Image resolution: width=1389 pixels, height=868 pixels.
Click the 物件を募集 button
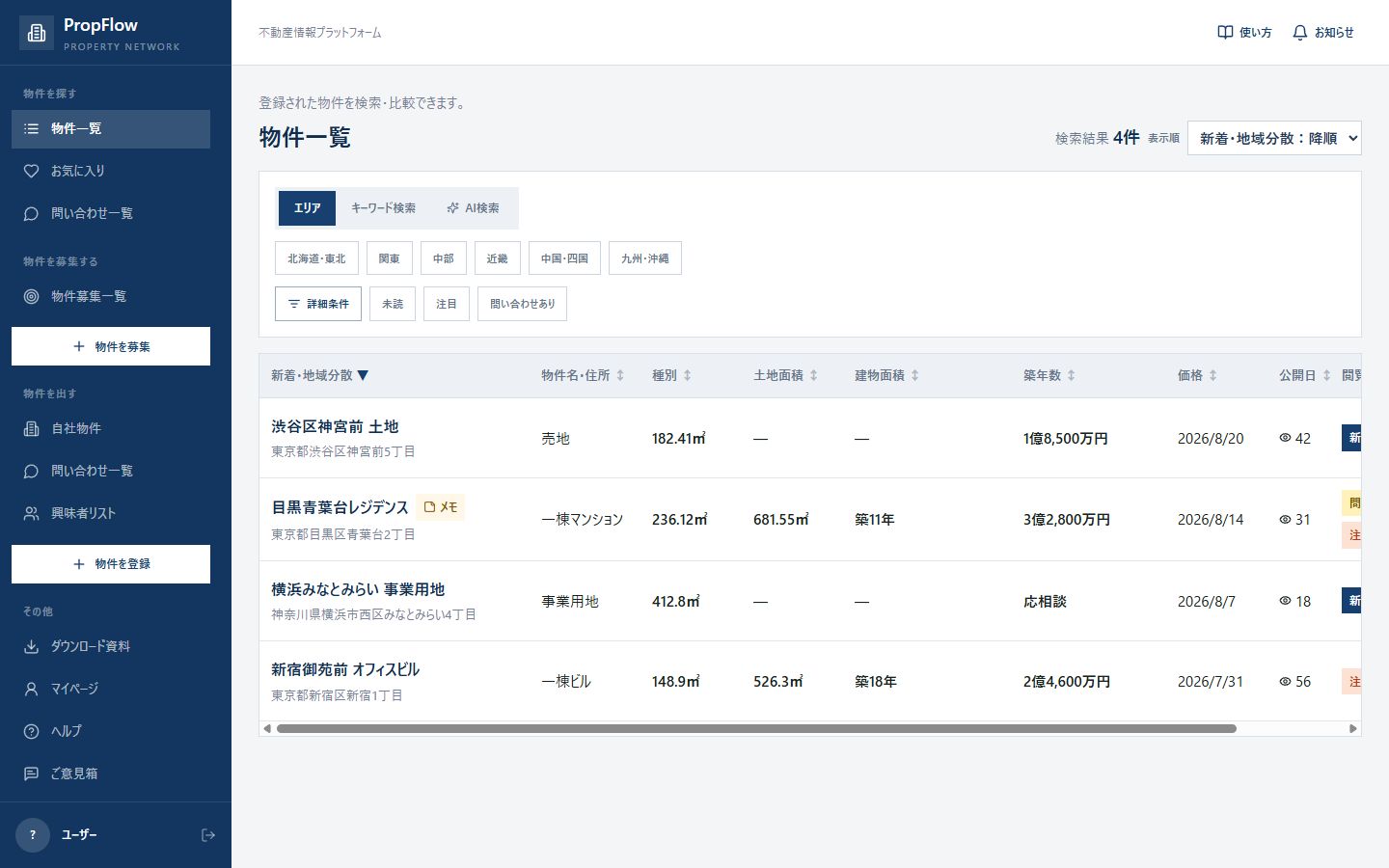pos(111,346)
